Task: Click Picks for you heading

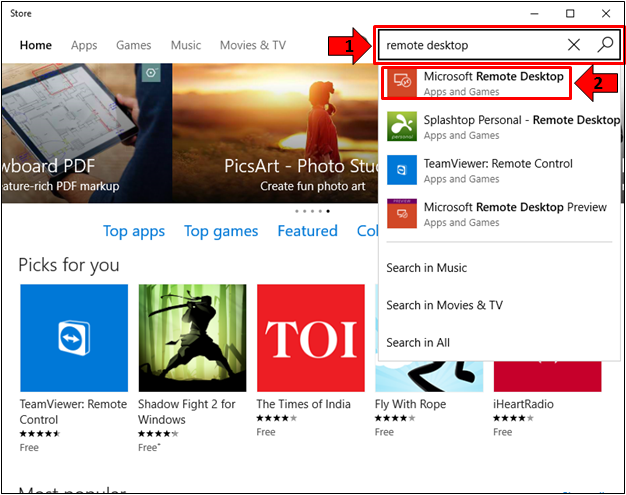Action: click(69, 265)
